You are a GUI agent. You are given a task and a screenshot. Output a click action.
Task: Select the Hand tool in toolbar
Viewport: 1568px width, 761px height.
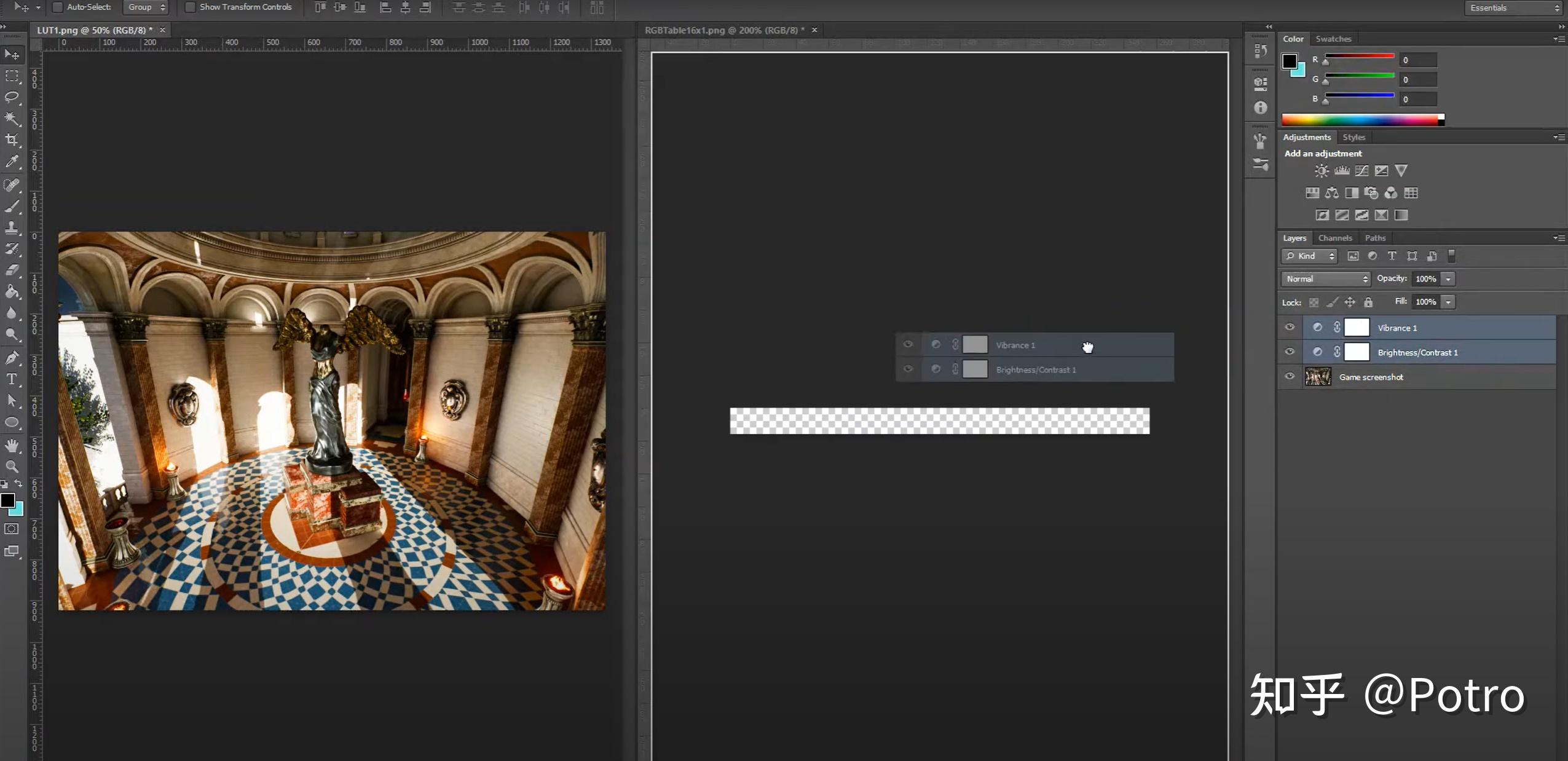[12, 445]
